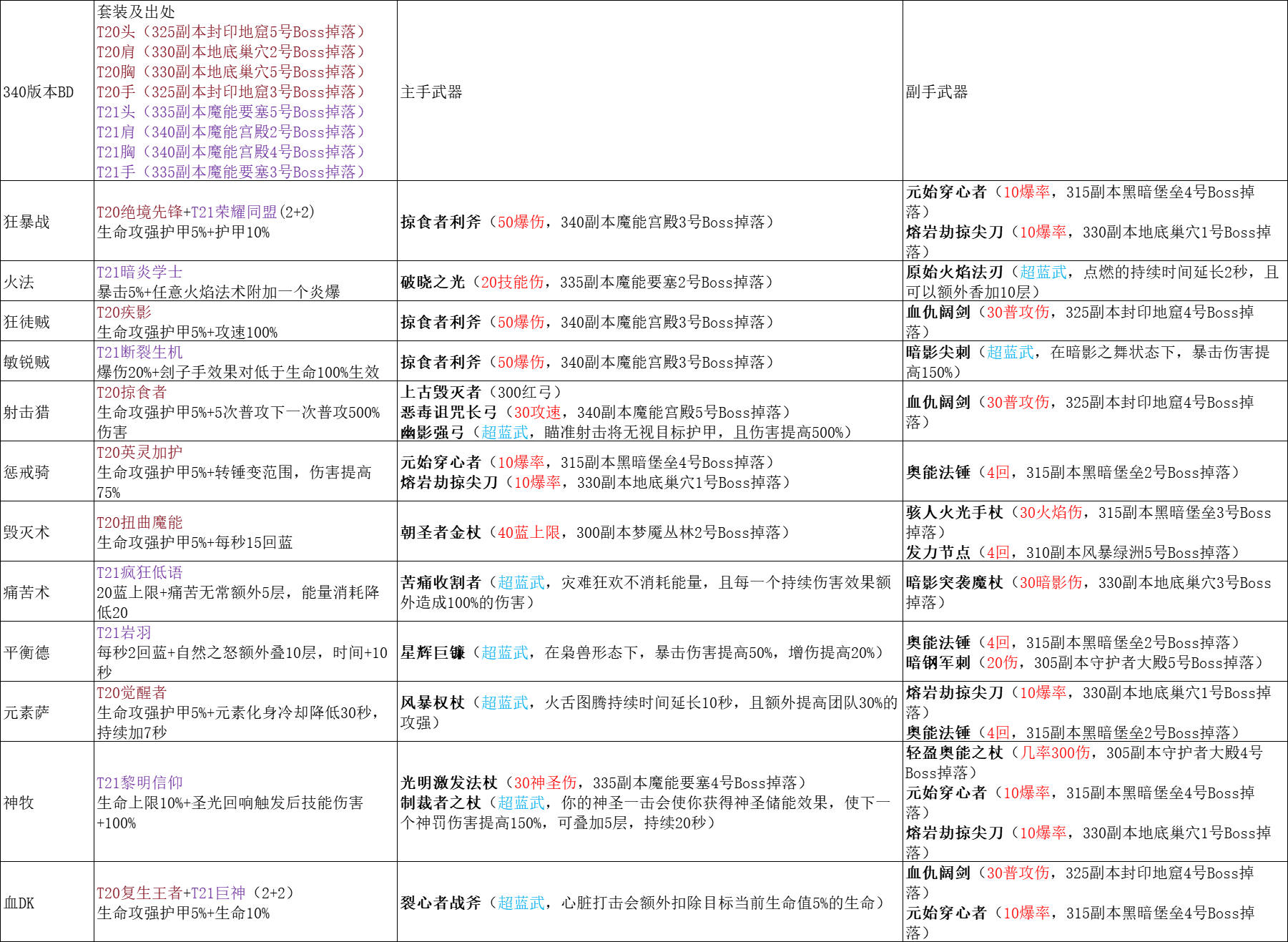The height and width of the screenshot is (942, 1288).
Task: Click the T21暗炎学士 set cell
Action: [245, 281]
